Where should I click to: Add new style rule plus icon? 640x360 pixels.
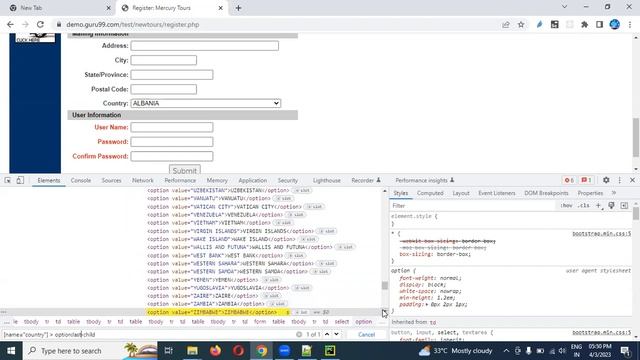pos(598,206)
